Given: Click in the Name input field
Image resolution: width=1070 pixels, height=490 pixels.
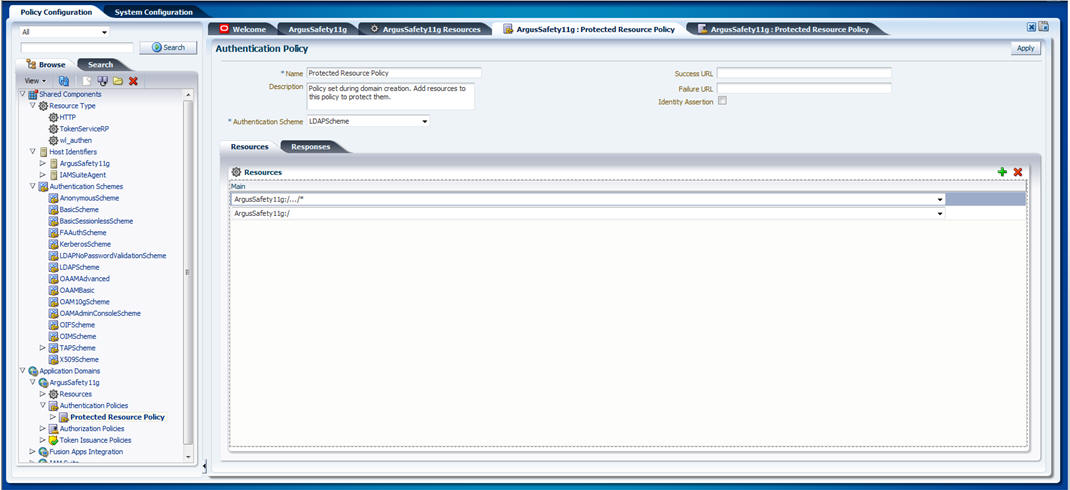Looking at the screenshot, I should click(x=394, y=72).
